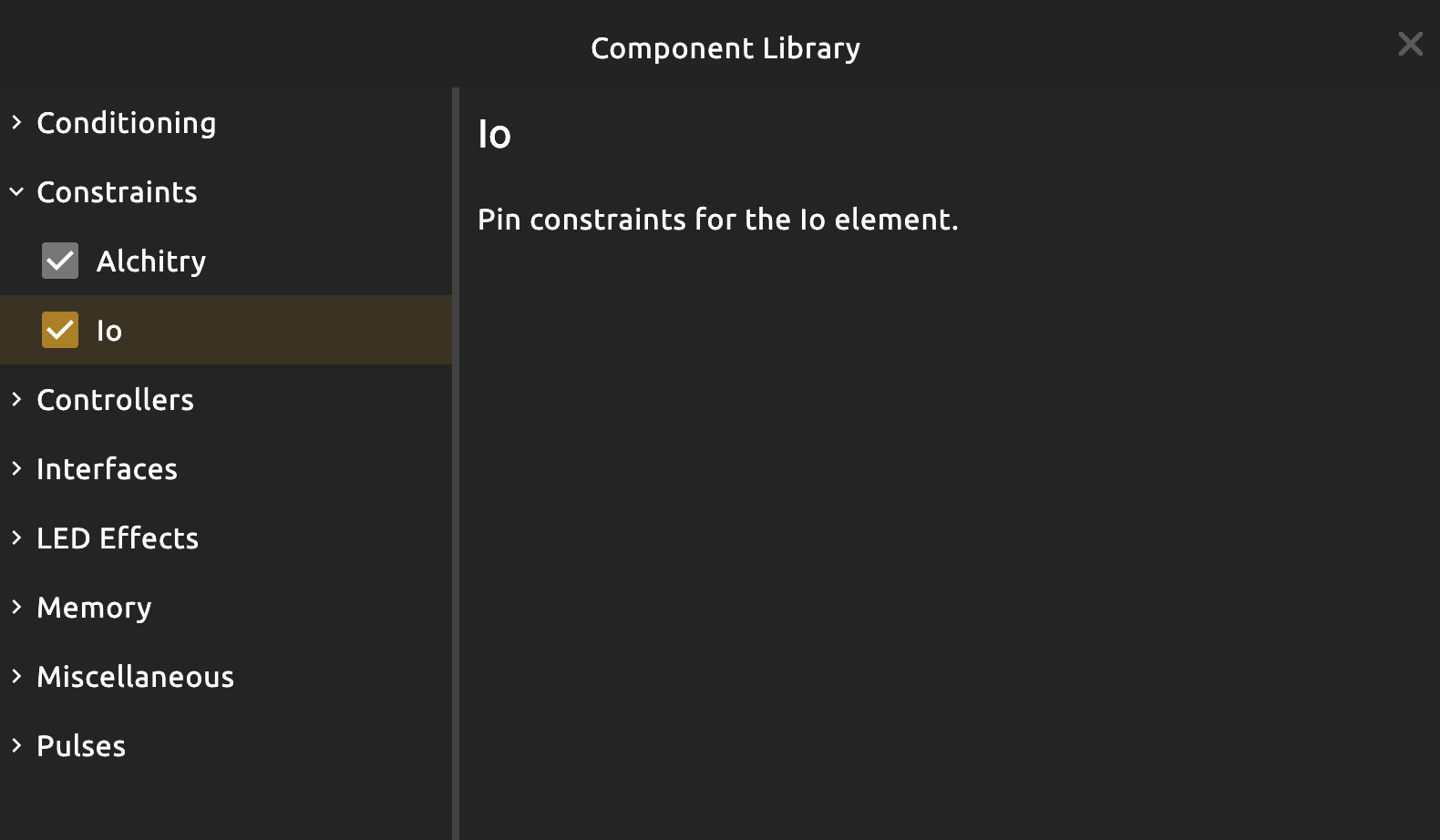Click the Miscellaneous category label
This screenshot has width=1440, height=840.
[135, 677]
